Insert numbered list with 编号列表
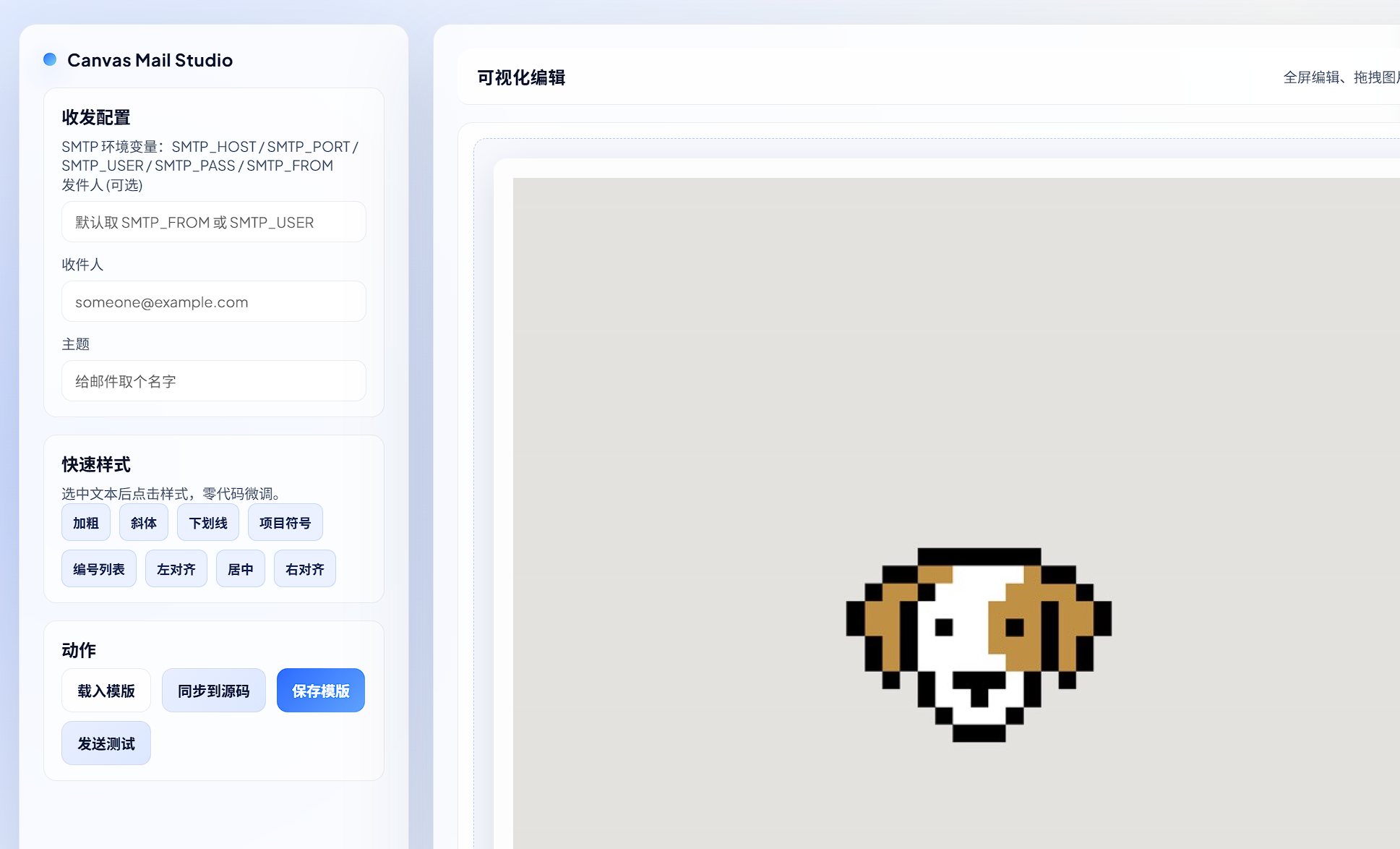The image size is (1400, 849). (98, 569)
